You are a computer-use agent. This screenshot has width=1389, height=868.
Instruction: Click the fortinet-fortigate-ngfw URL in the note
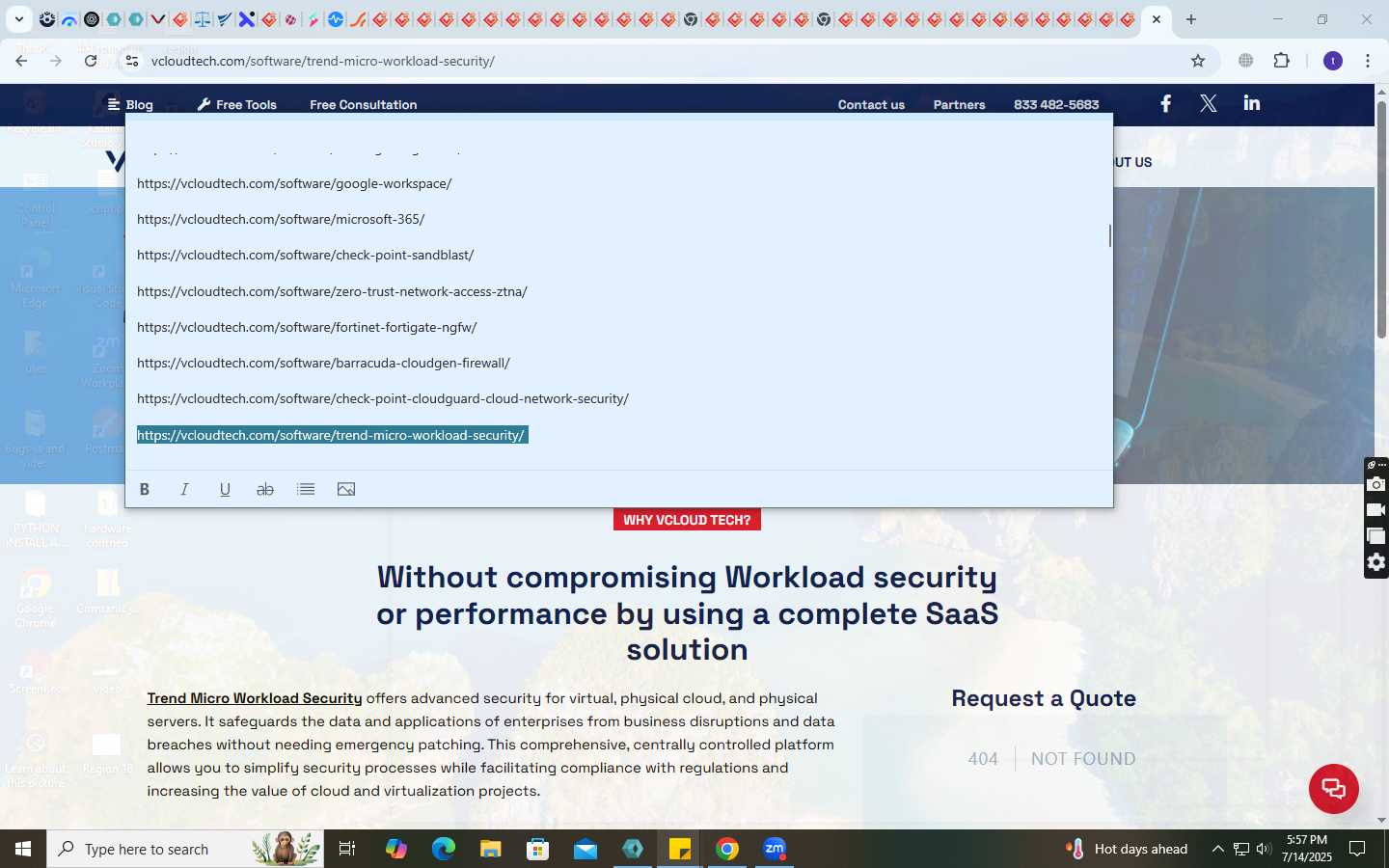tap(307, 327)
